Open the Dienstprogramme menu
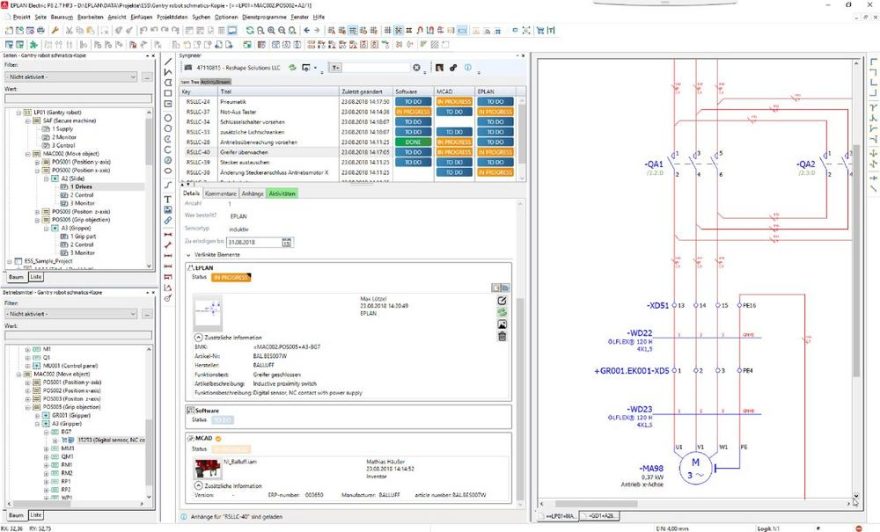 point(263,17)
